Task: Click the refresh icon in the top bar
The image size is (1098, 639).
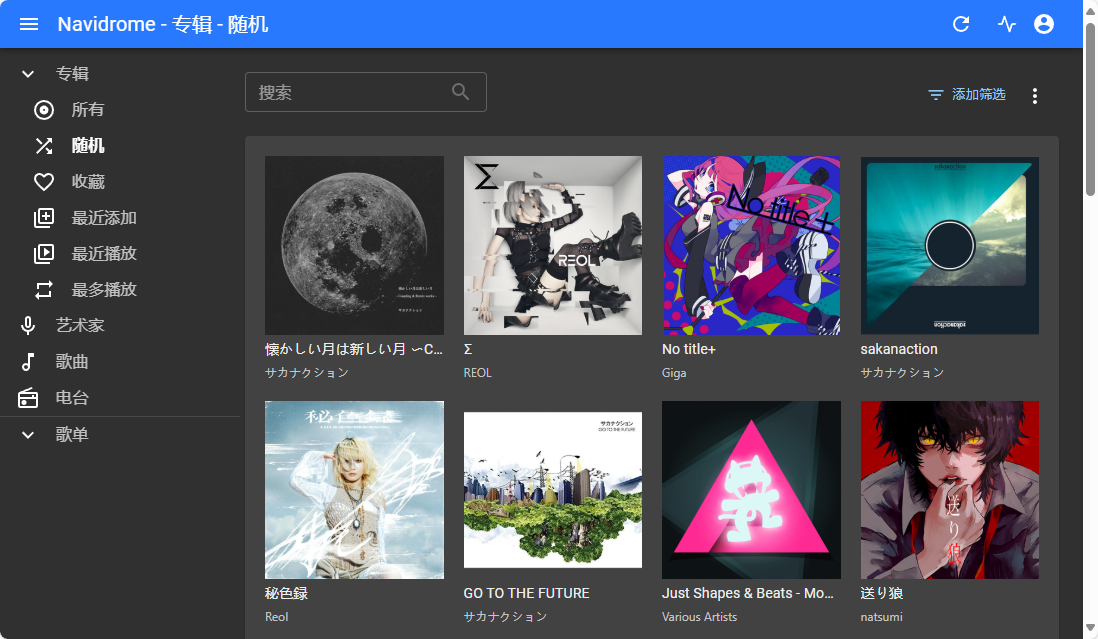Action: (961, 24)
